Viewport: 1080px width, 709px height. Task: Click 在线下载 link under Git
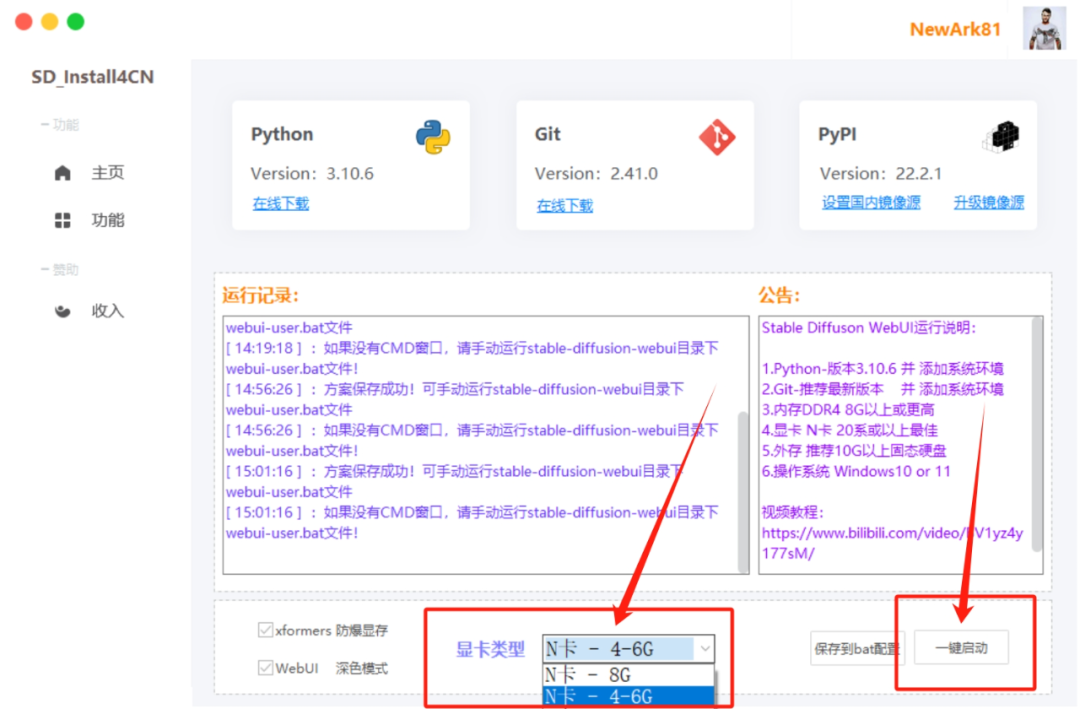coord(565,205)
